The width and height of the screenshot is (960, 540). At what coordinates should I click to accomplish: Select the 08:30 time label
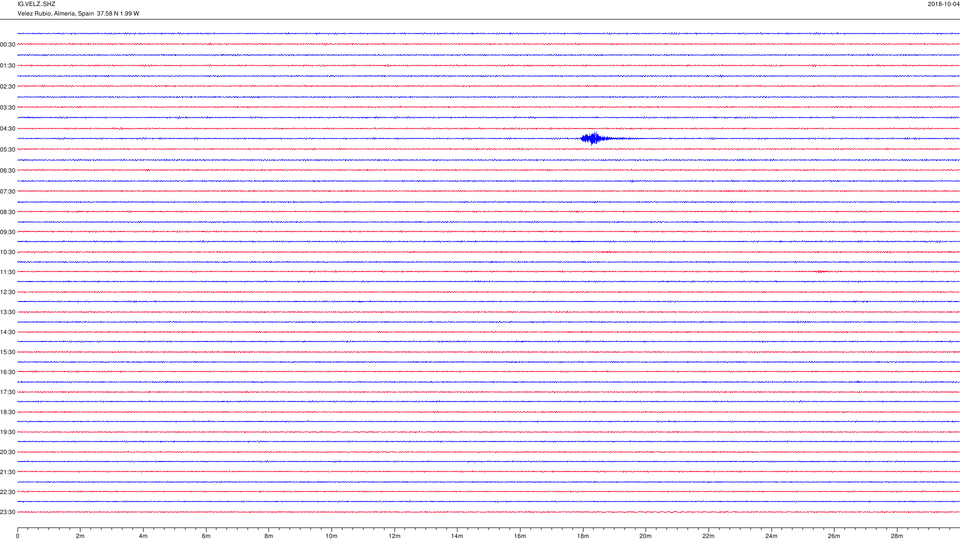pos(7,212)
